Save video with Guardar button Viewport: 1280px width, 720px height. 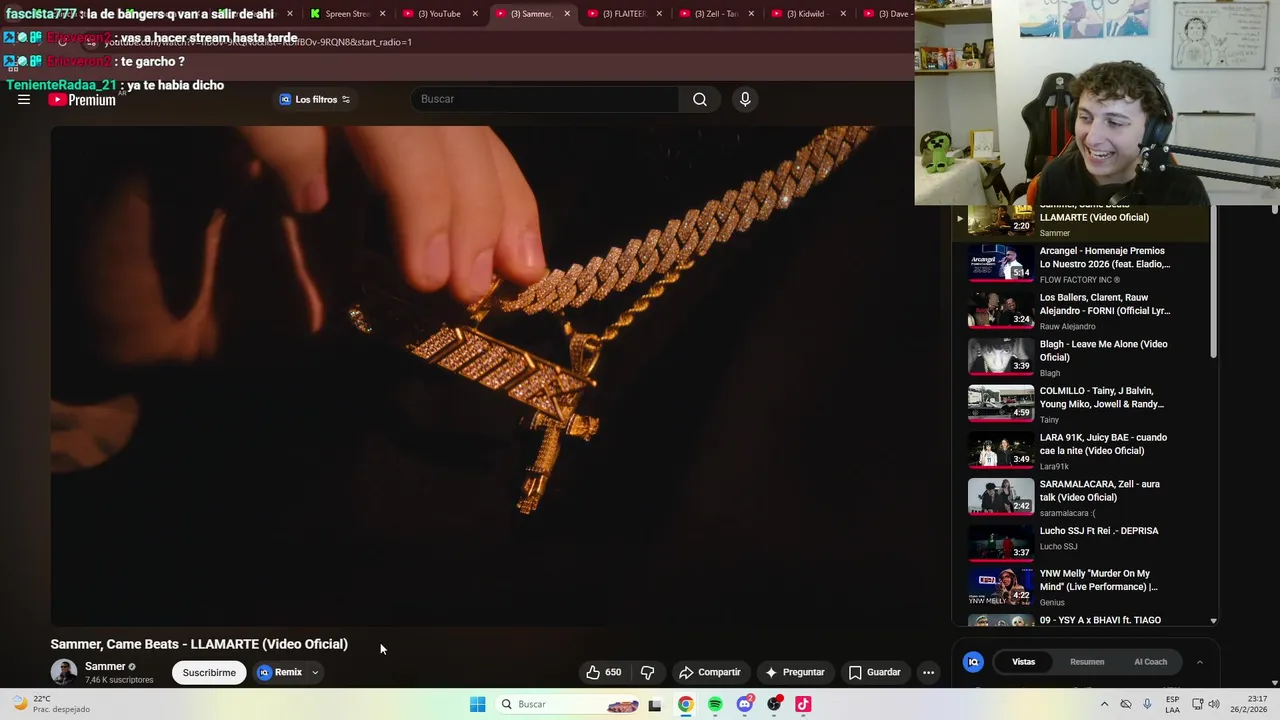pos(875,672)
